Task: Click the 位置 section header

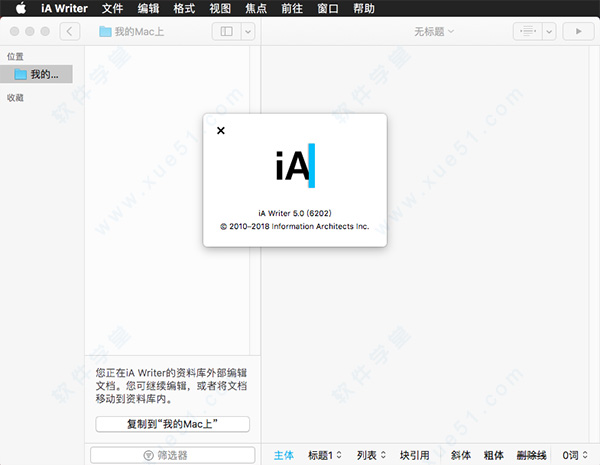Action: tap(15, 57)
